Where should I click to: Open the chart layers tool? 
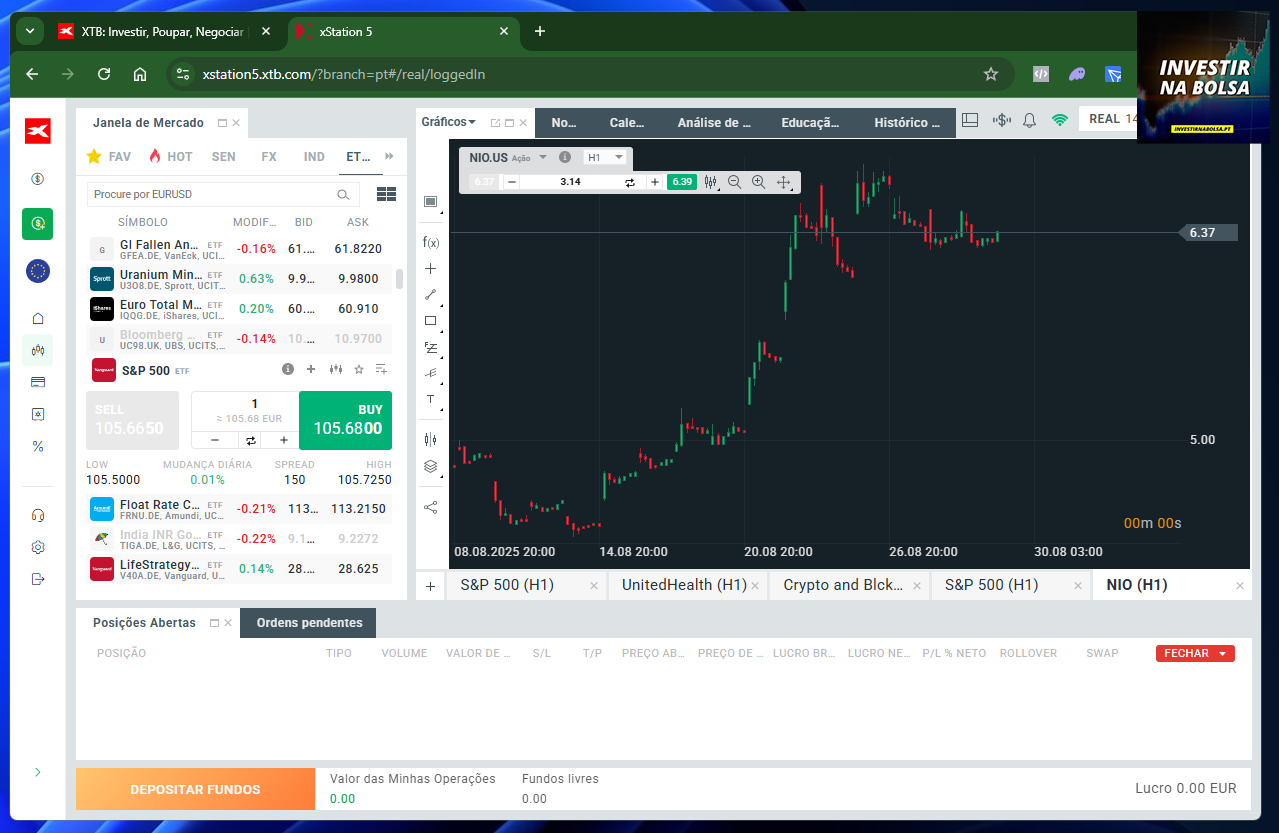click(x=431, y=466)
